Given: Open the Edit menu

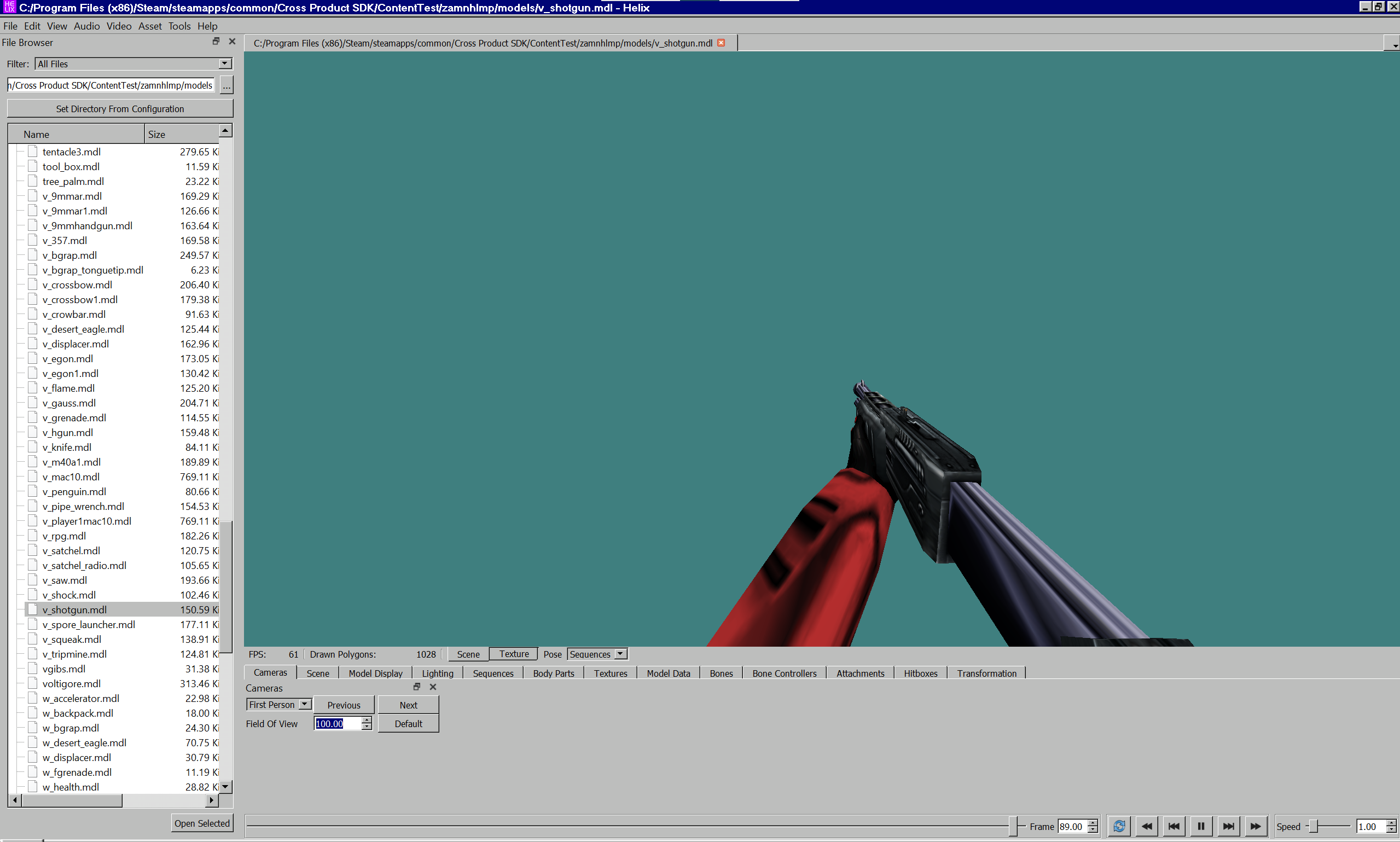Looking at the screenshot, I should click(x=32, y=26).
